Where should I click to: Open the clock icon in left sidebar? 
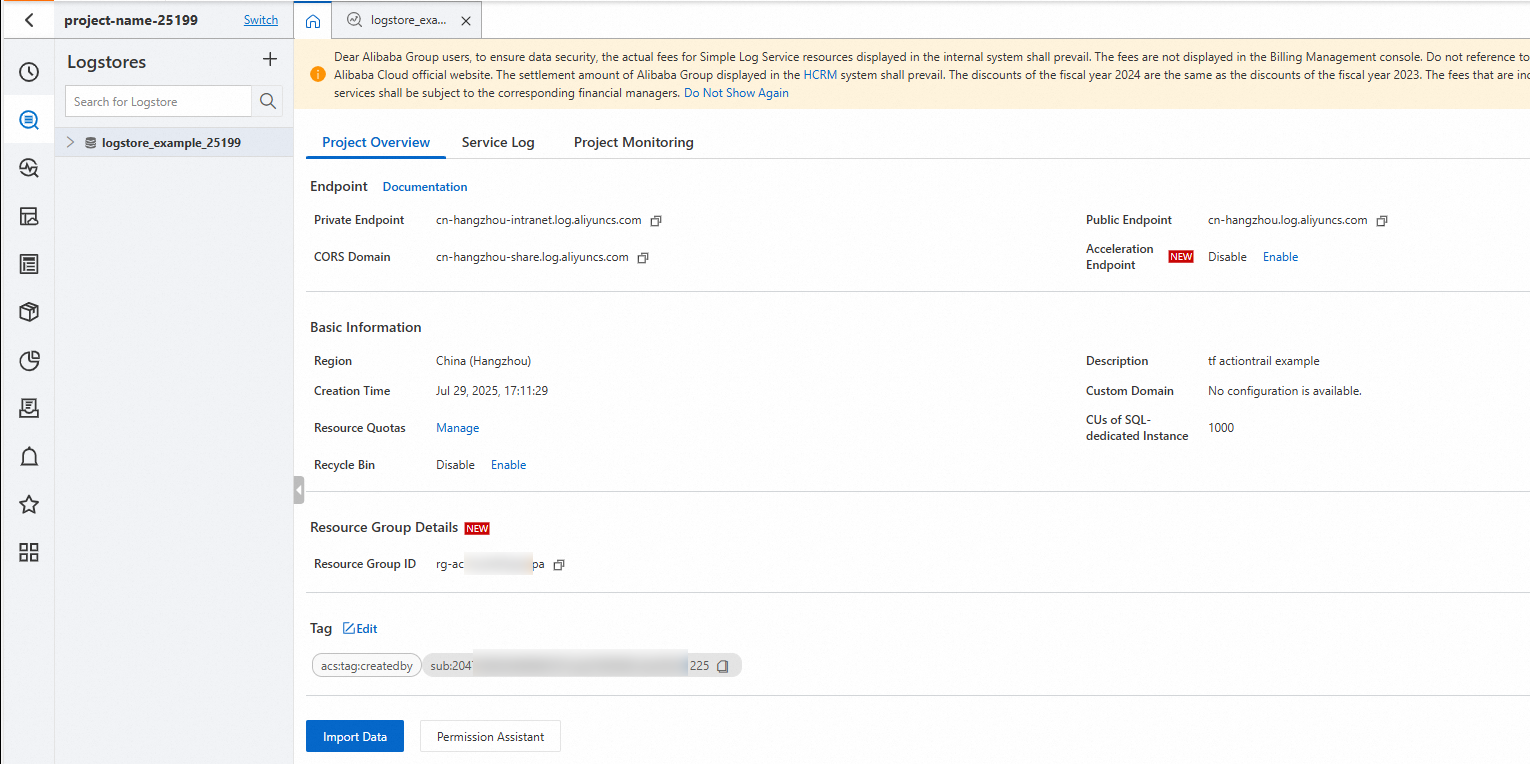pyautogui.click(x=29, y=72)
